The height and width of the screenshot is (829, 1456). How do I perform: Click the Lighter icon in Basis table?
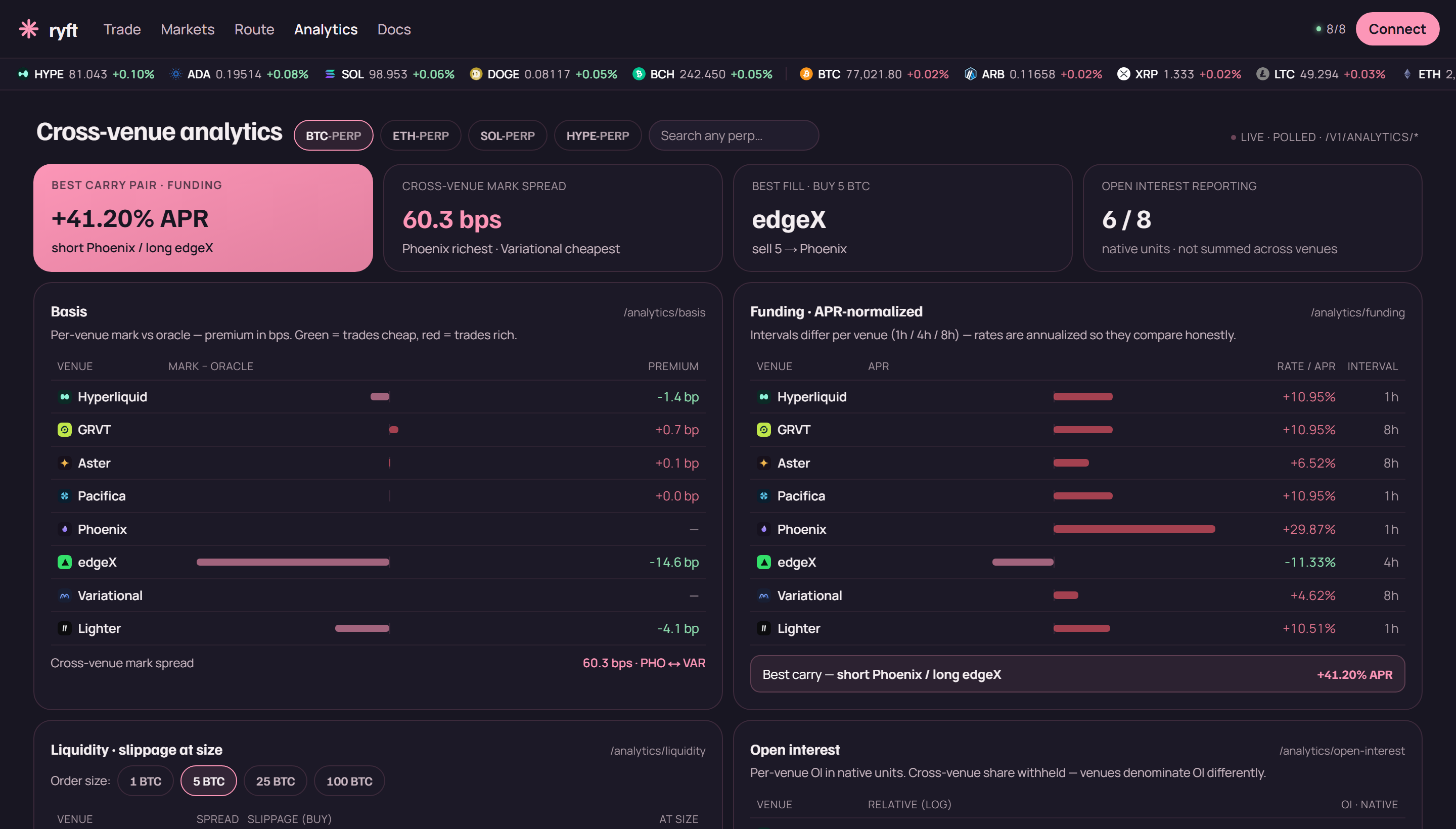tap(65, 629)
